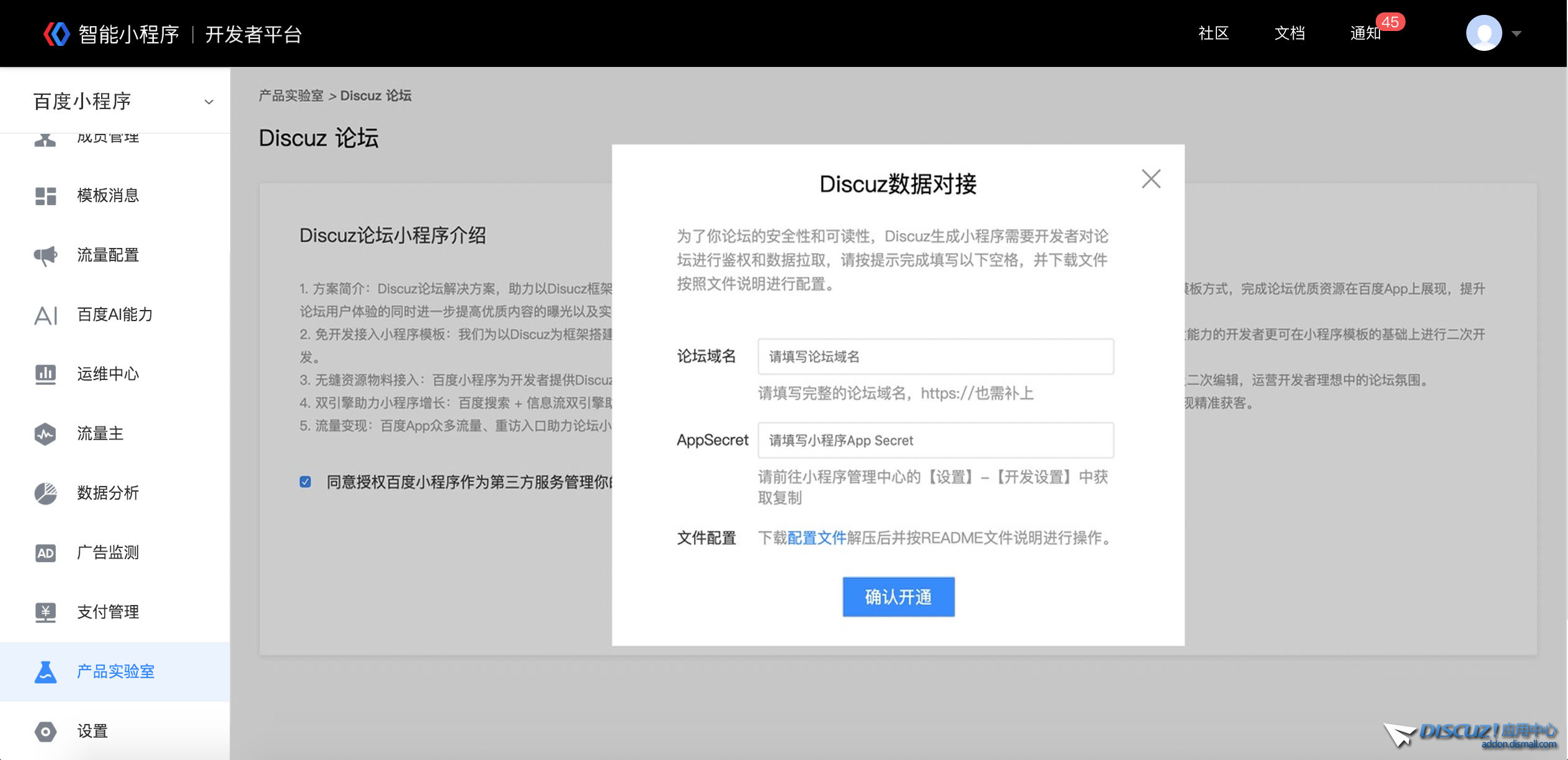The image size is (1568, 760).
Task: Click the megaphone traffic config icon
Action: coord(45,255)
